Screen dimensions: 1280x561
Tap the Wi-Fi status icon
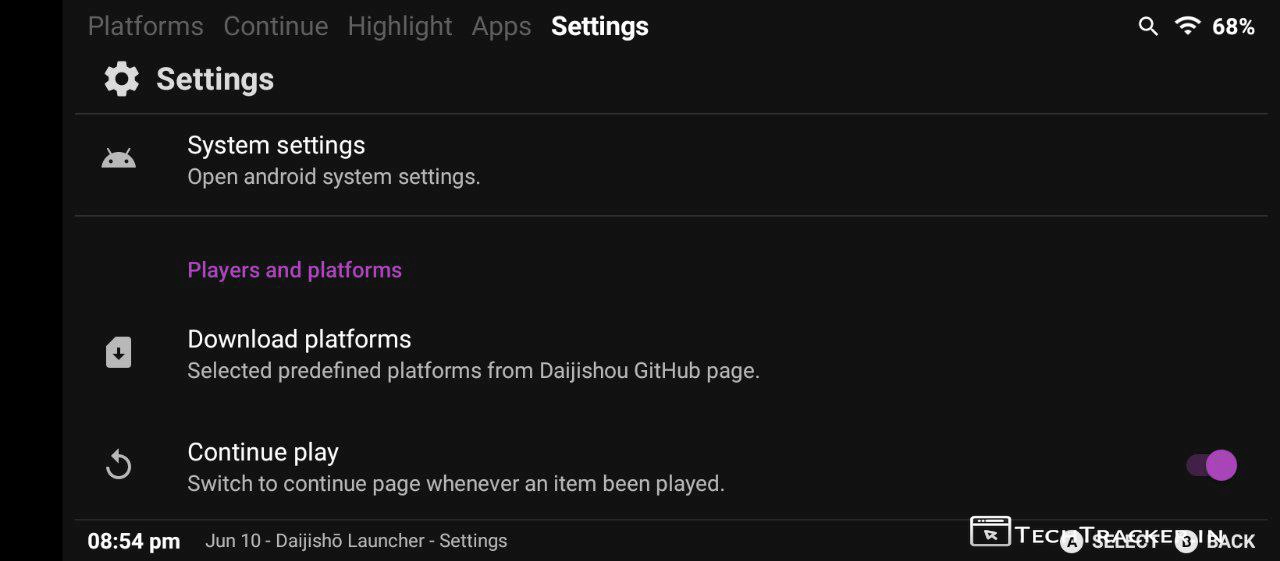coord(1188,27)
